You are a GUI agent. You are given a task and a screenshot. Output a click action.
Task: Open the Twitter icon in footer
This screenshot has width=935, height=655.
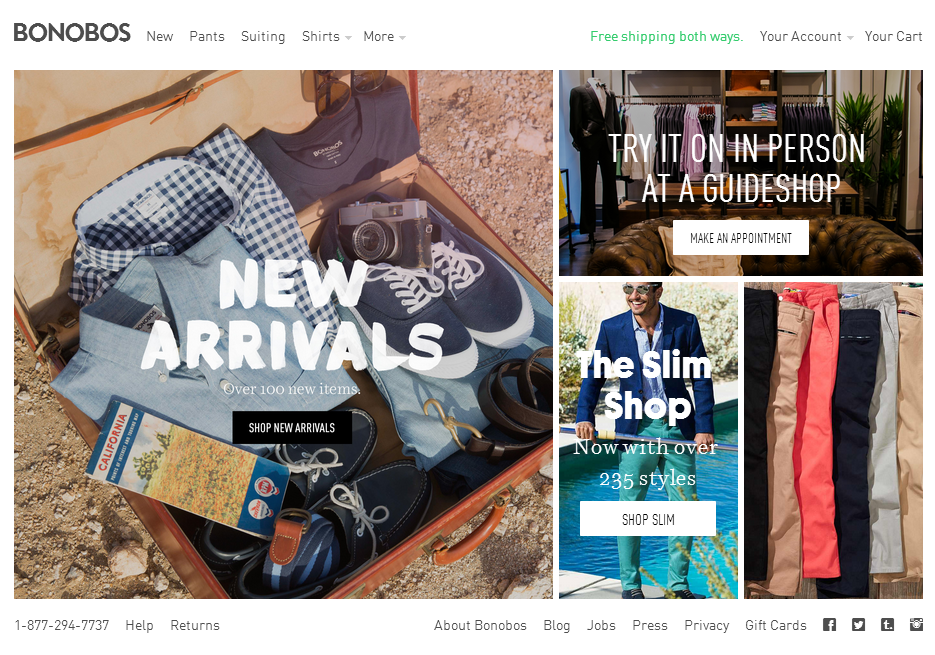click(858, 625)
